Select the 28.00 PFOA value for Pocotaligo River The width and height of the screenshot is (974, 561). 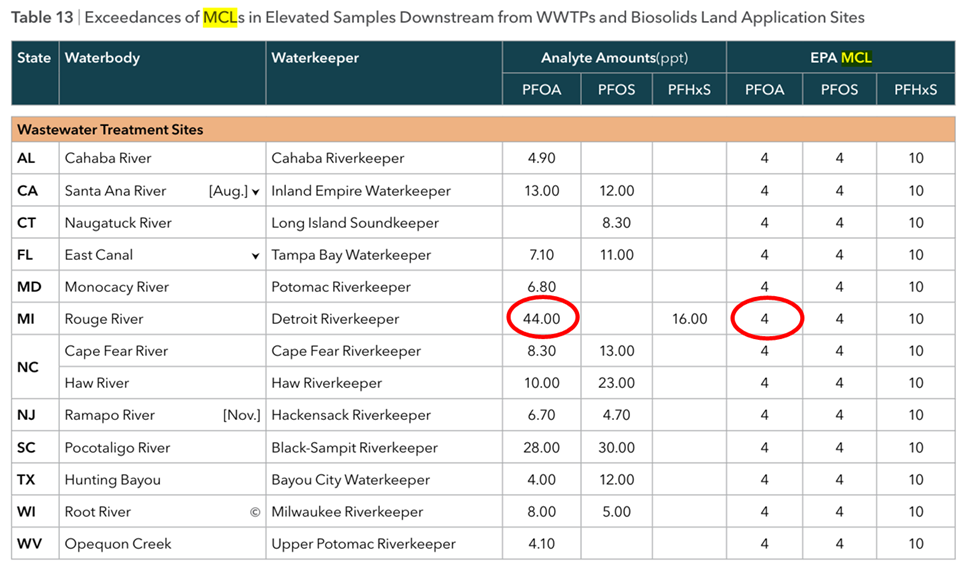tap(542, 447)
